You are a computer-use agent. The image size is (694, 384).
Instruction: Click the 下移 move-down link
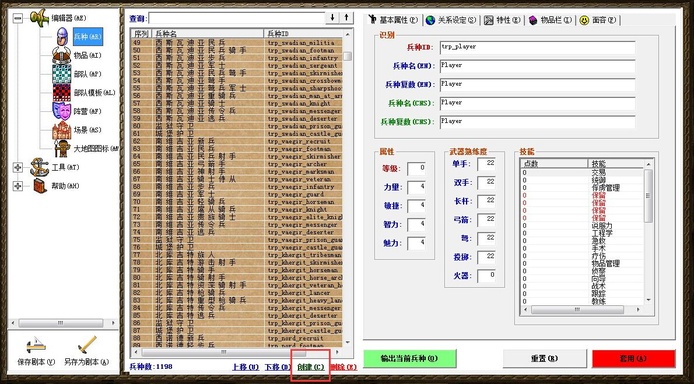278,367
